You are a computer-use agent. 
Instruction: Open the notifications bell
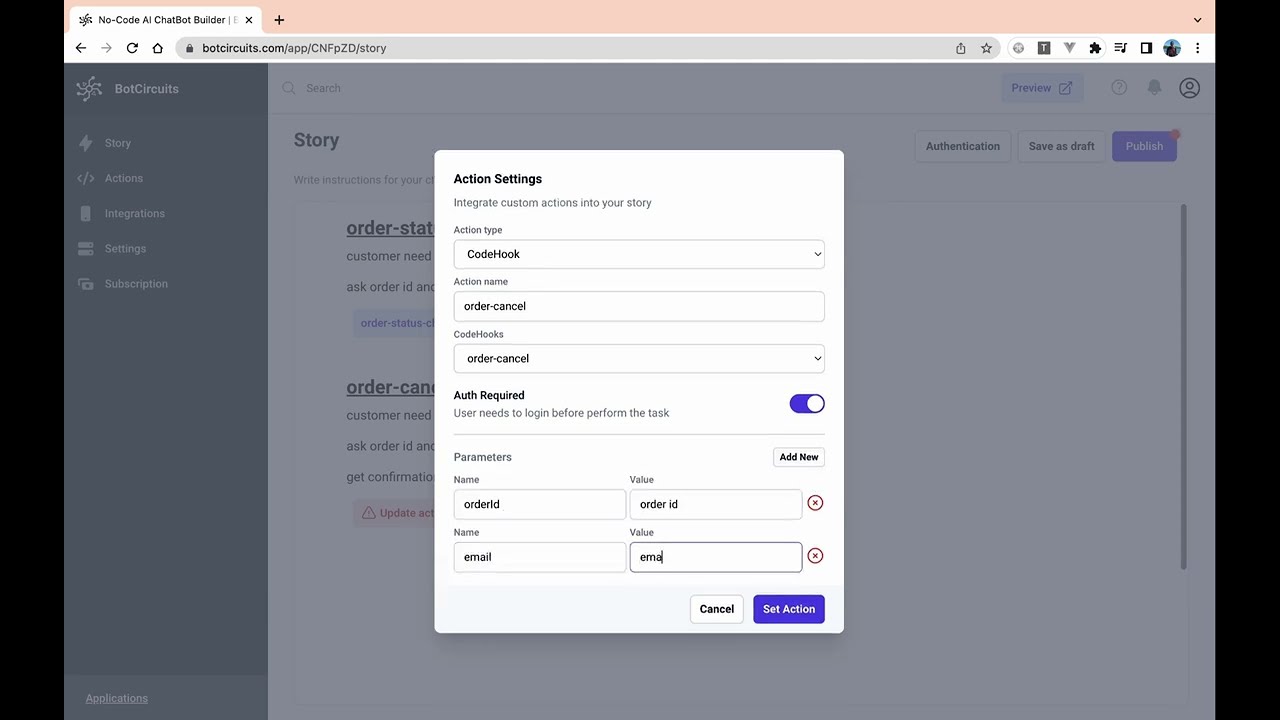click(x=1154, y=88)
